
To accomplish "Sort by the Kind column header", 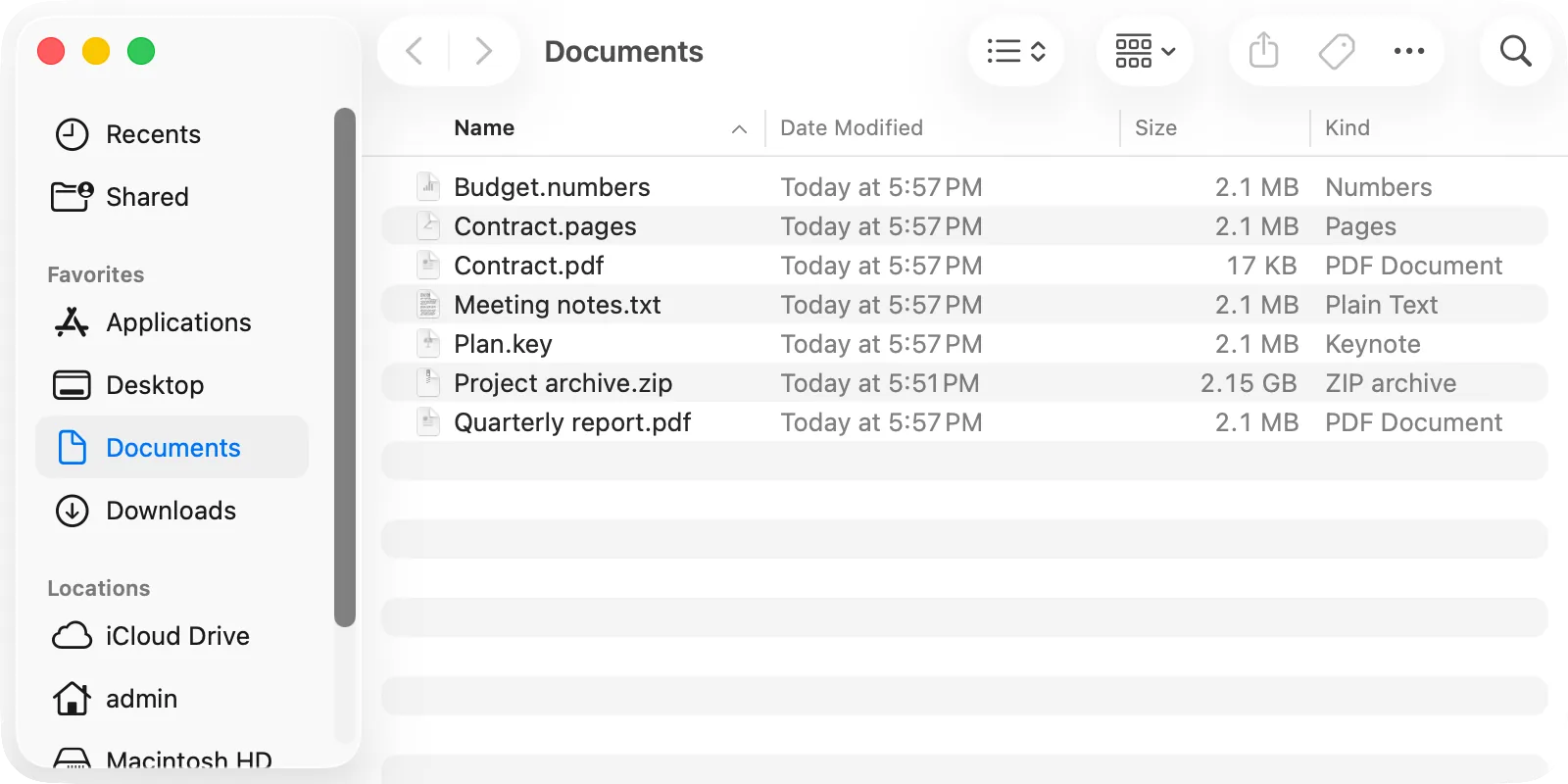I will click(x=1347, y=128).
